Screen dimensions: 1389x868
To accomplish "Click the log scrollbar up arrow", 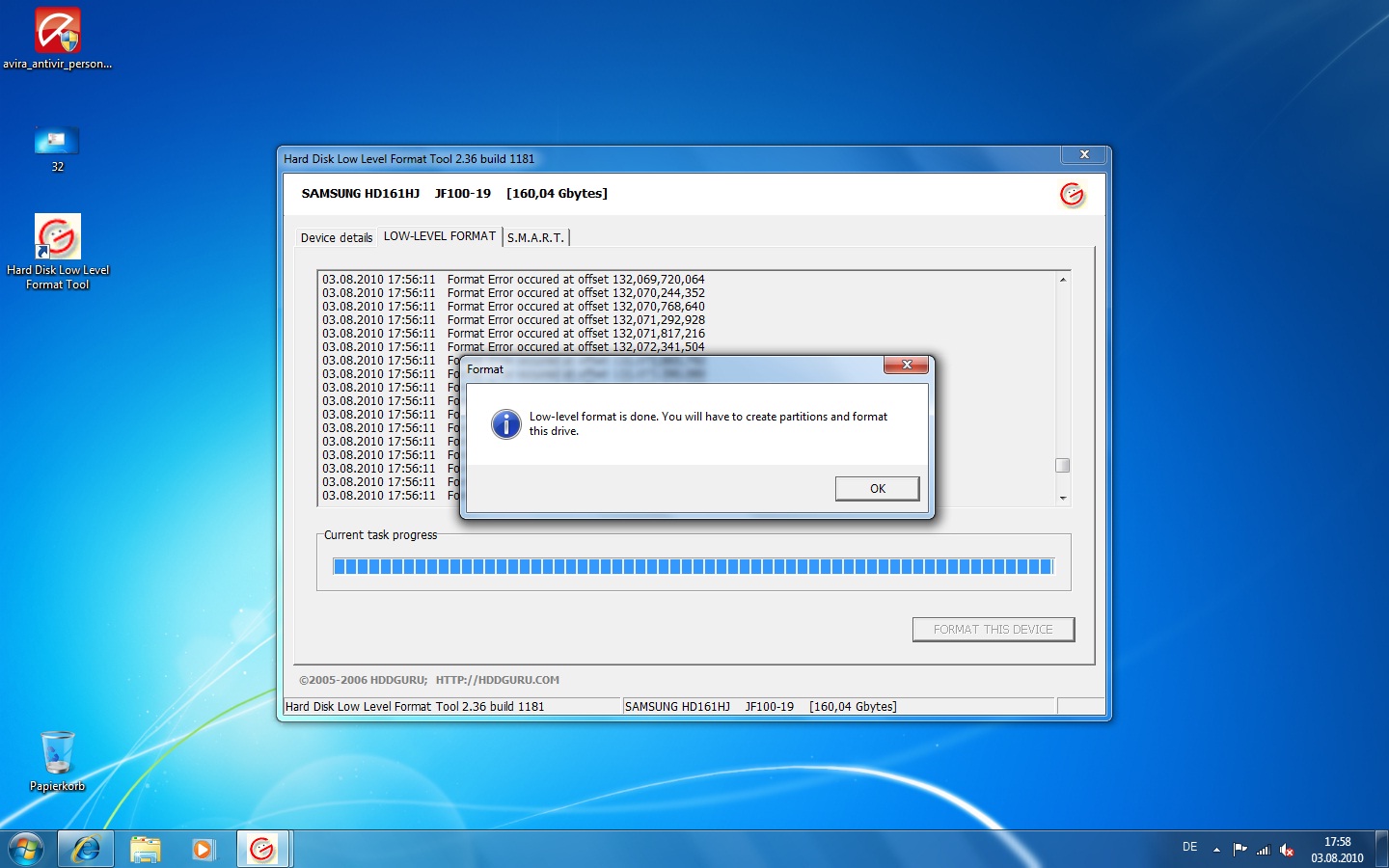I will (x=1063, y=280).
